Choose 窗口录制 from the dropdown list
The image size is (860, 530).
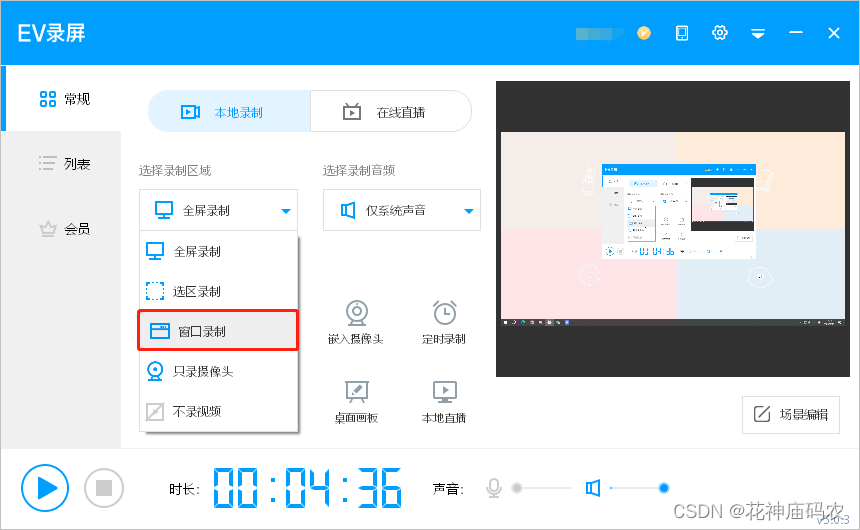218,331
